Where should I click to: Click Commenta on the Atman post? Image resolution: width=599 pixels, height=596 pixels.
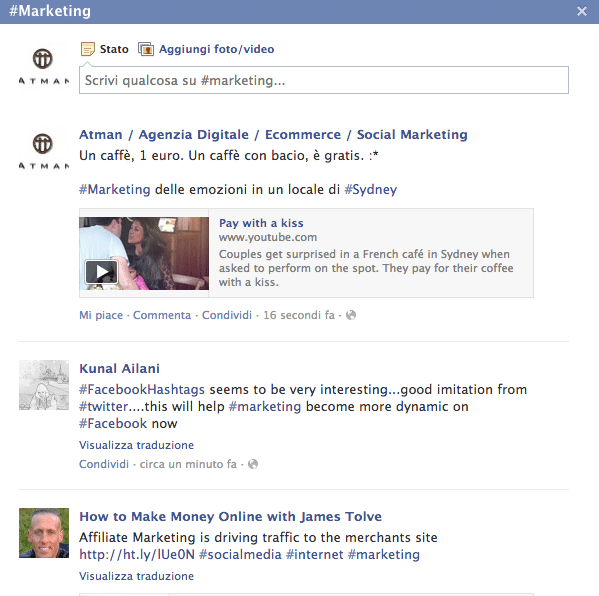(162, 315)
